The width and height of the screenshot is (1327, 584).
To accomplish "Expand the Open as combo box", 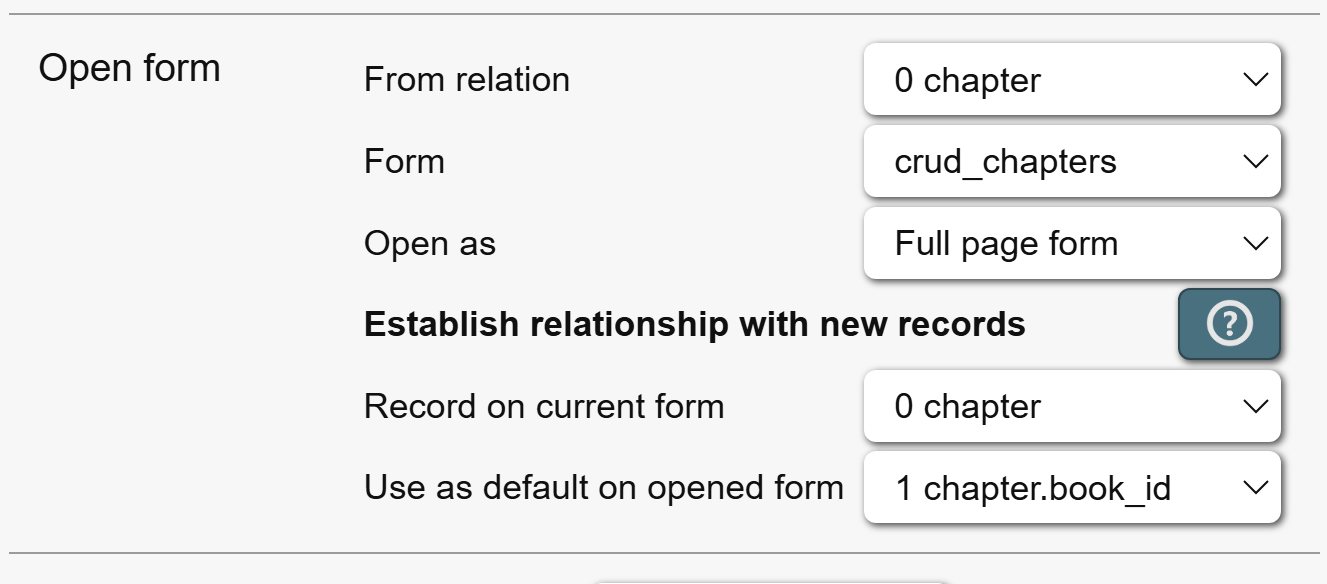I will pos(1070,244).
